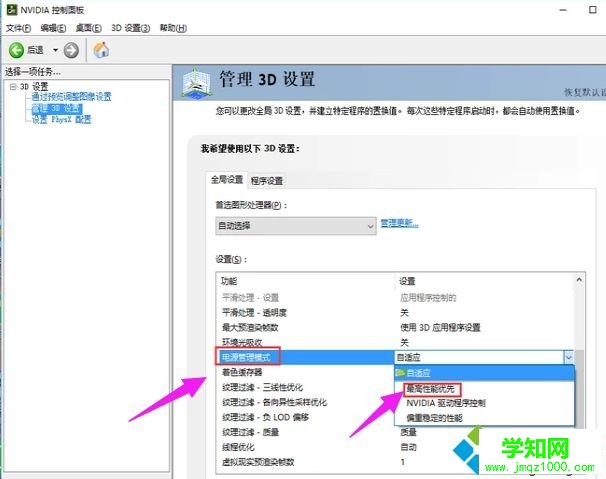Select the 平滑处理 - 设置 row

[x=394, y=298]
